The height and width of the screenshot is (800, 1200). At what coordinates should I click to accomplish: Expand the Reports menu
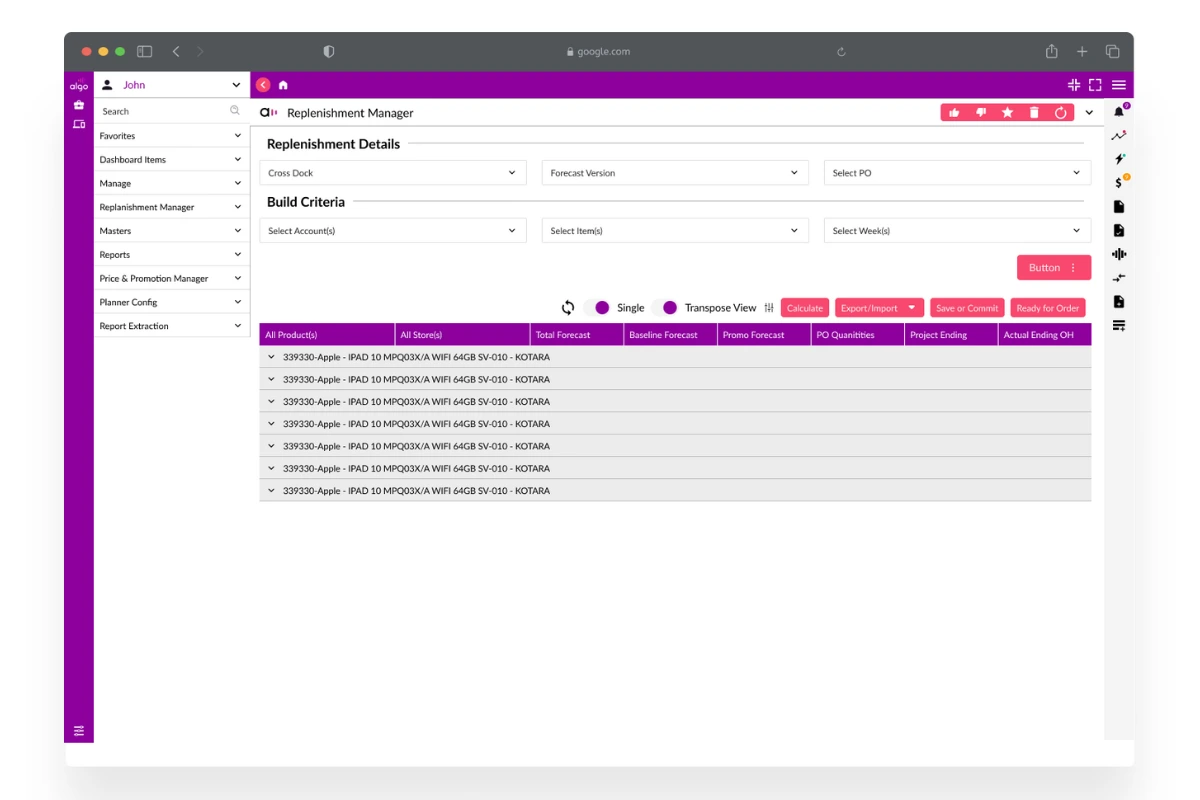[172, 255]
